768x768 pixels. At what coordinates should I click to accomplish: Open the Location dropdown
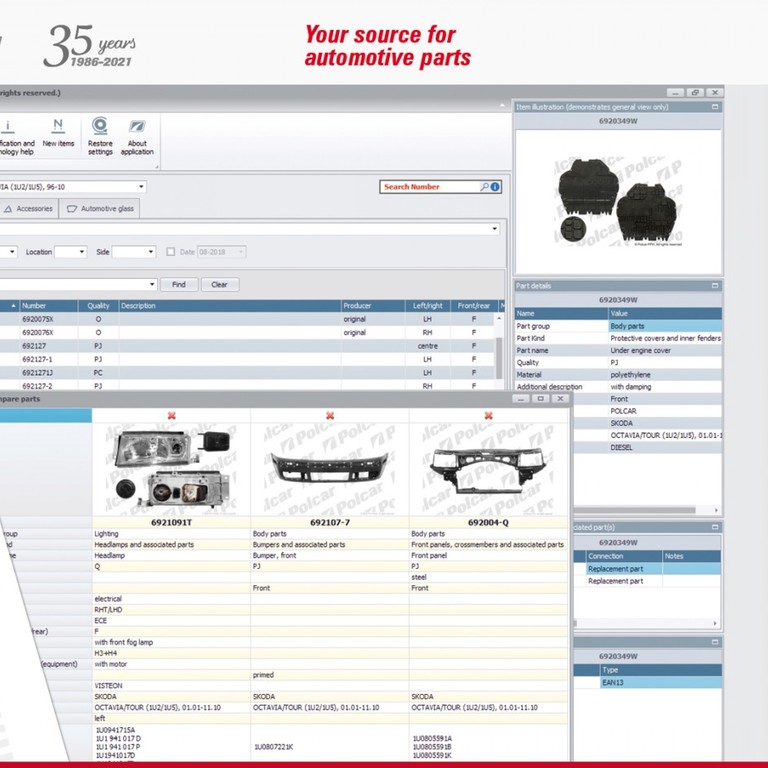tap(82, 252)
